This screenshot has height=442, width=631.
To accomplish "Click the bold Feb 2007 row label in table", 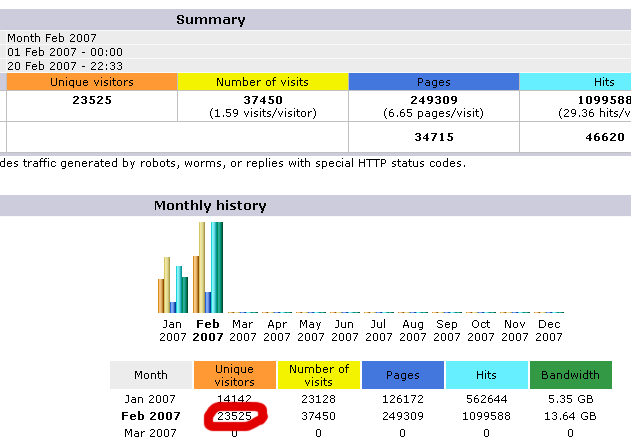I will (x=151, y=416).
